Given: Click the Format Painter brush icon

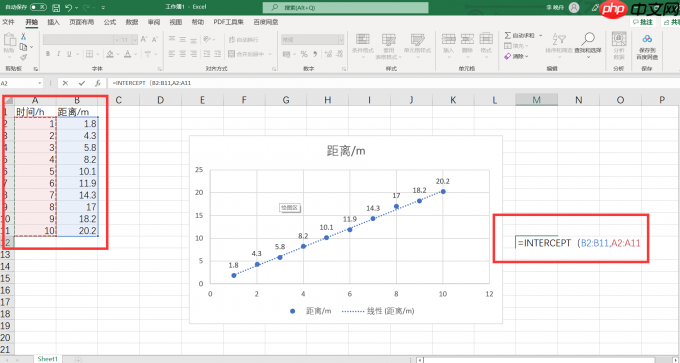Looking at the screenshot, I should (x=23, y=57).
